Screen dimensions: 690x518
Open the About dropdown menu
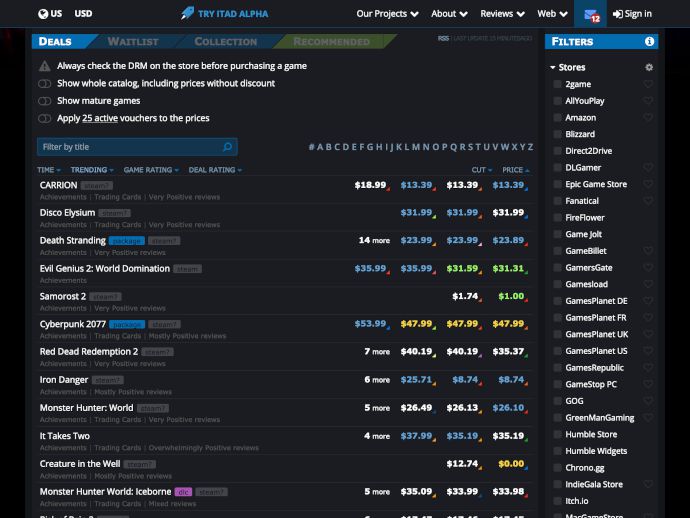[449, 14]
